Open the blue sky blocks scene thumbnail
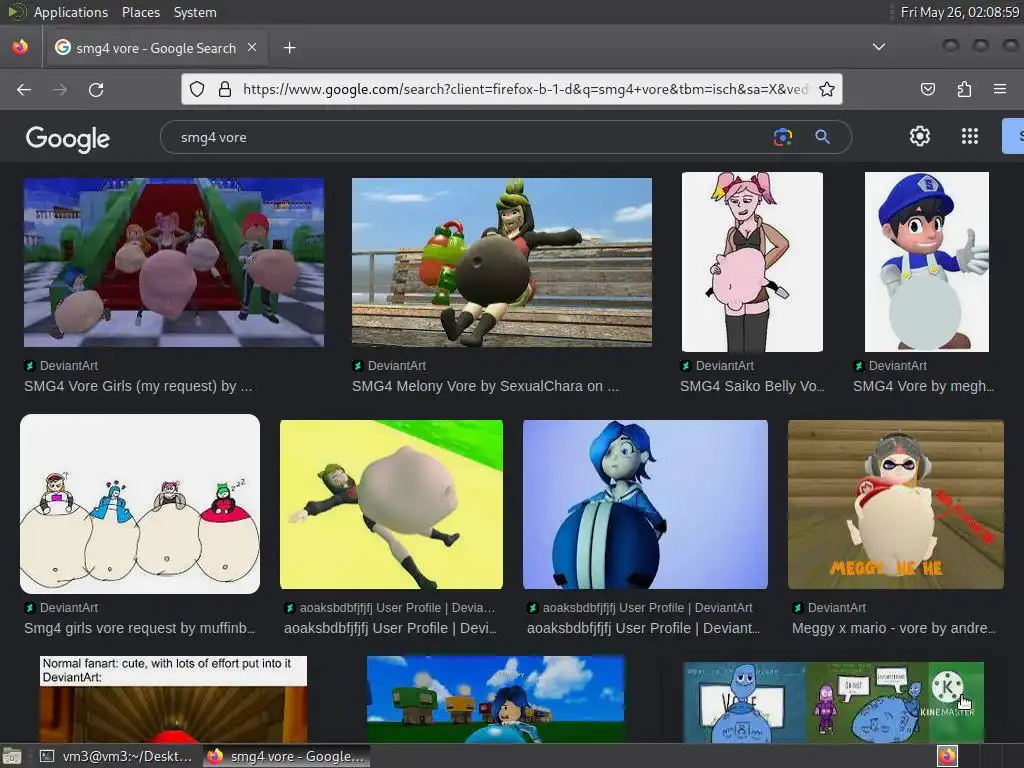 [496, 699]
